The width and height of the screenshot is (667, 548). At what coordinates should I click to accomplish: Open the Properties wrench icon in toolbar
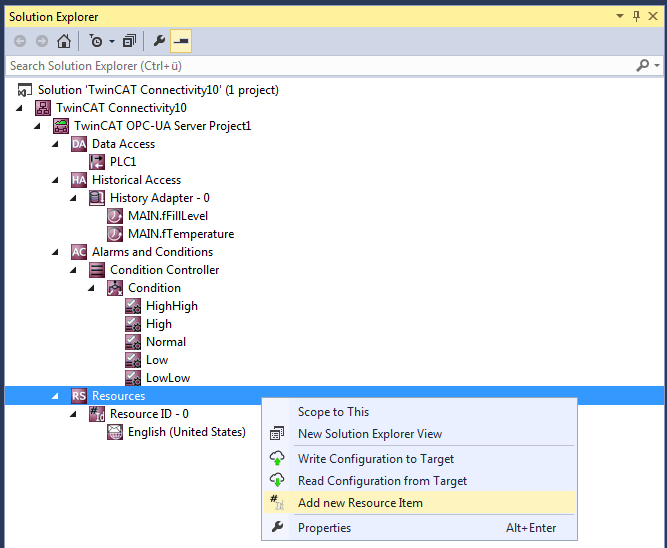point(159,41)
